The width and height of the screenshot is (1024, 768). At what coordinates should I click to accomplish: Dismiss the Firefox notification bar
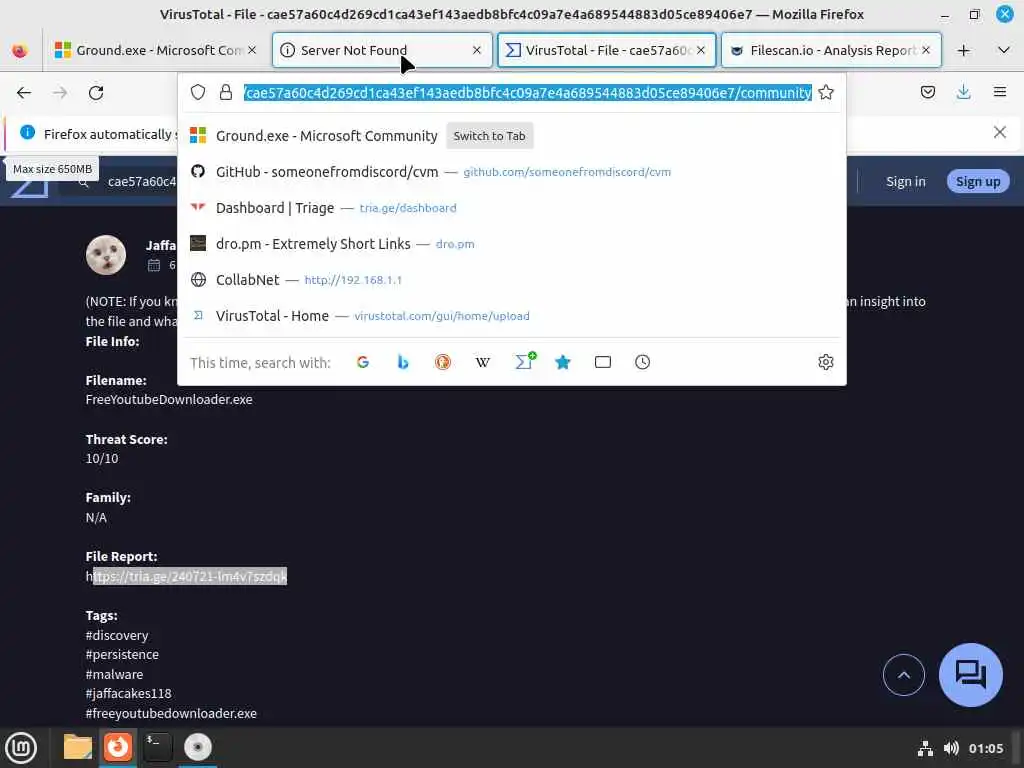(x=1000, y=133)
